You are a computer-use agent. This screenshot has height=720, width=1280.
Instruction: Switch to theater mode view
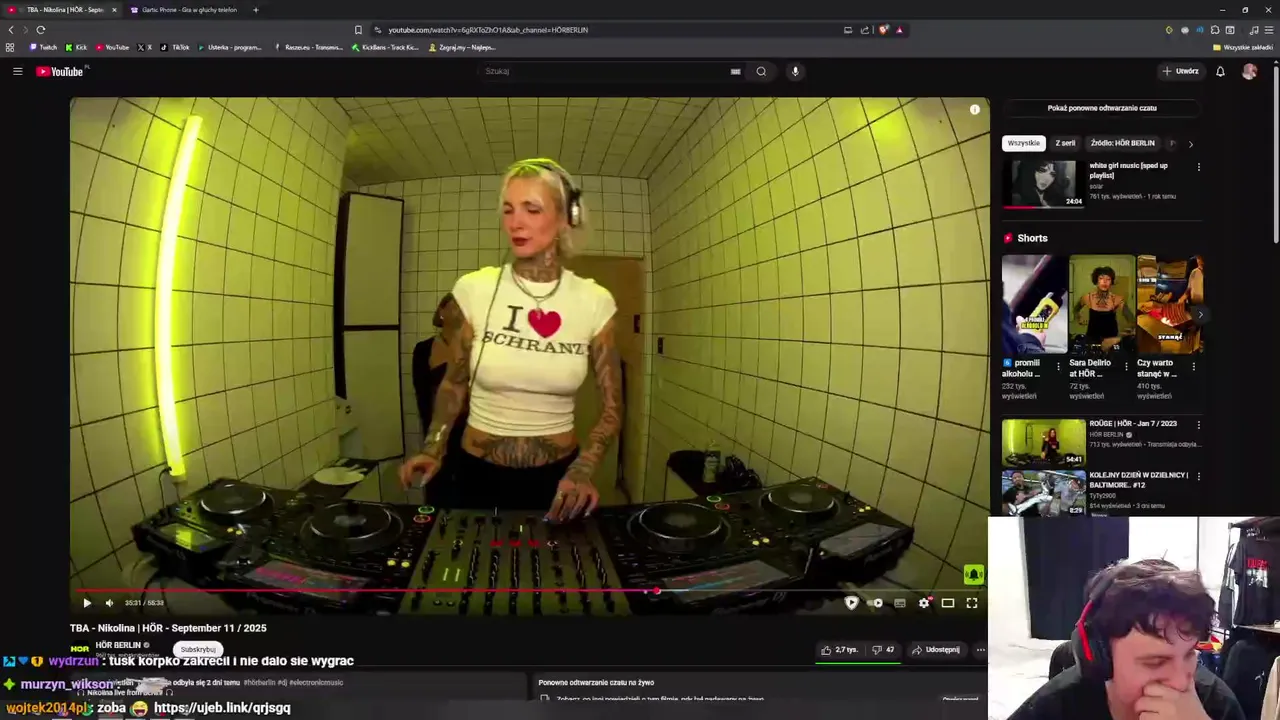click(948, 603)
